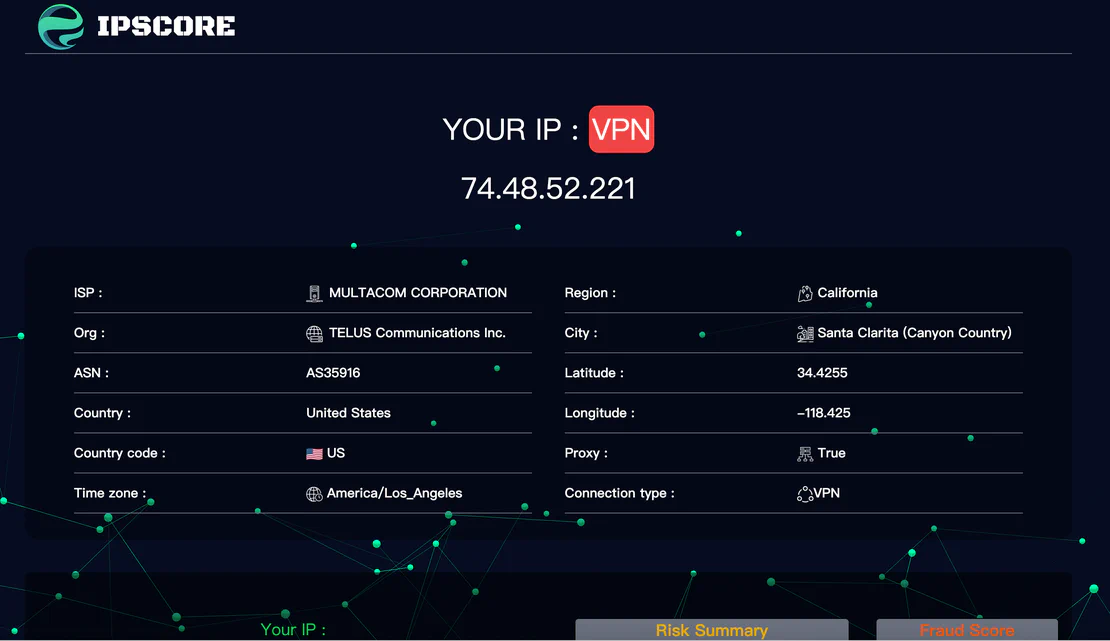The width and height of the screenshot is (1110, 641).
Task: Click the building icon beside MULTACOM CORPORATION
Action: pos(315,292)
